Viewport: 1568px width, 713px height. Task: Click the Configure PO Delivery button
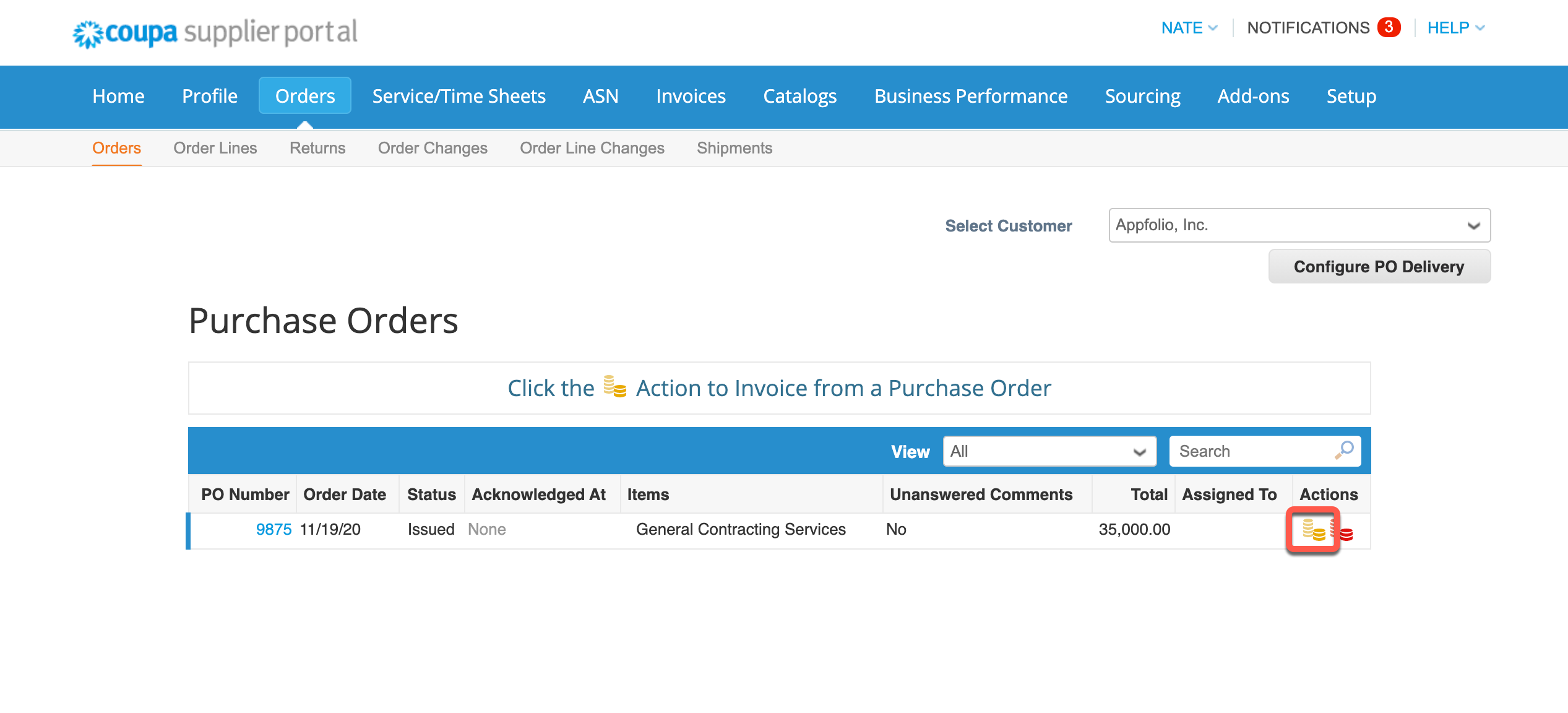[1378, 266]
